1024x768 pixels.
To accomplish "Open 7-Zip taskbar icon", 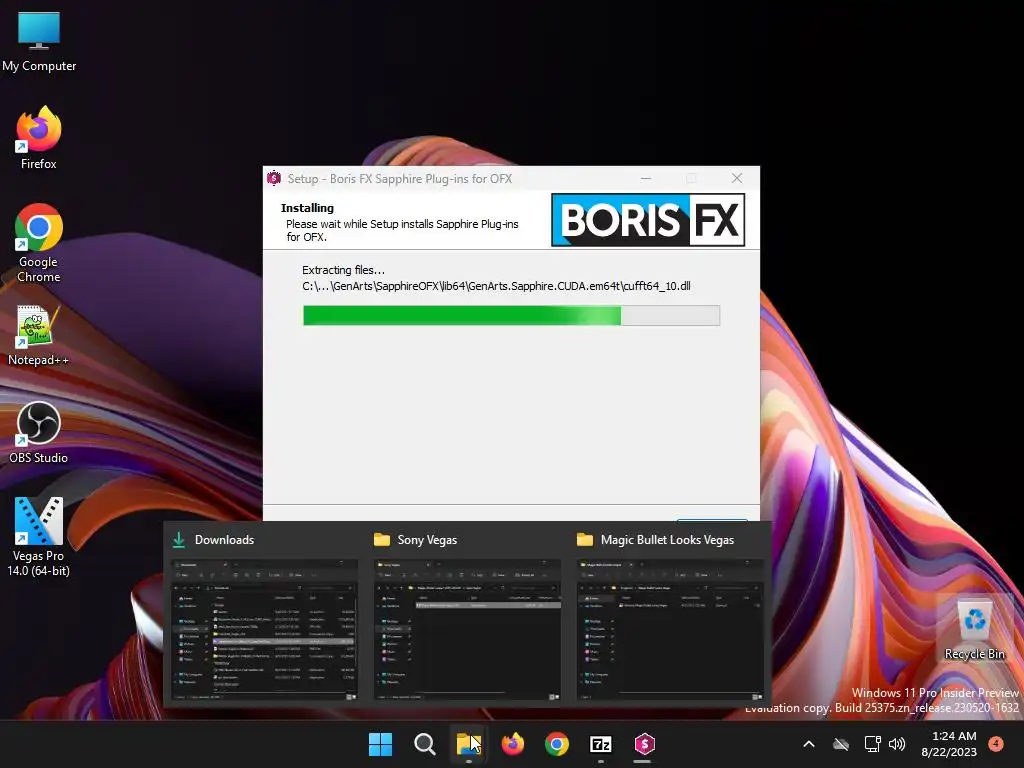I will click(x=600, y=744).
